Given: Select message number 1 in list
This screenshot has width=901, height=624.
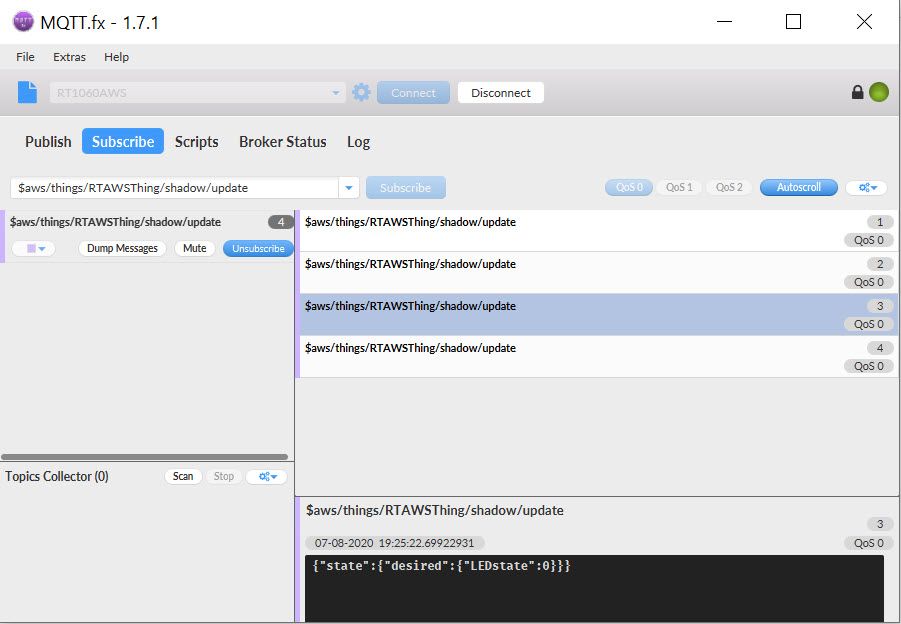Looking at the screenshot, I should (x=598, y=230).
